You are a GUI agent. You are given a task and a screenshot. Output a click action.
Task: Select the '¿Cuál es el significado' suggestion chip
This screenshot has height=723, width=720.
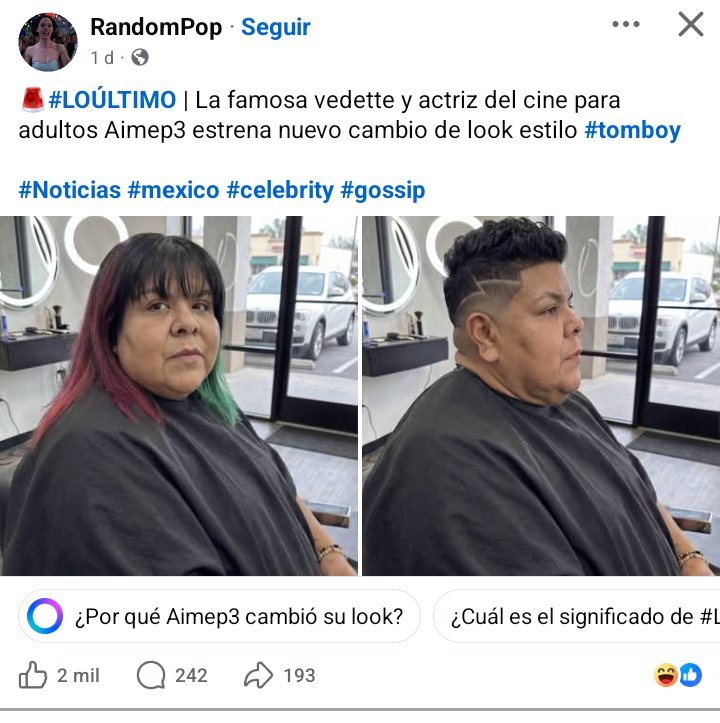coord(577,616)
